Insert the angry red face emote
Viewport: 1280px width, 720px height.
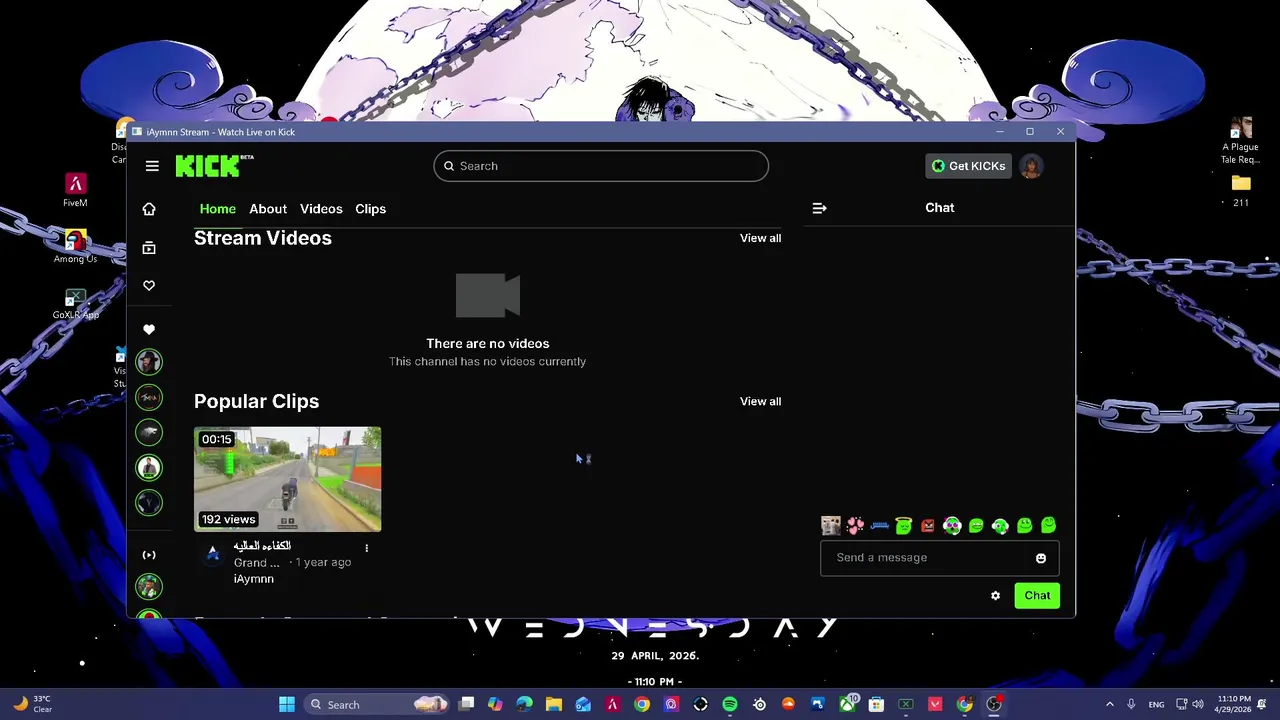tap(928, 525)
